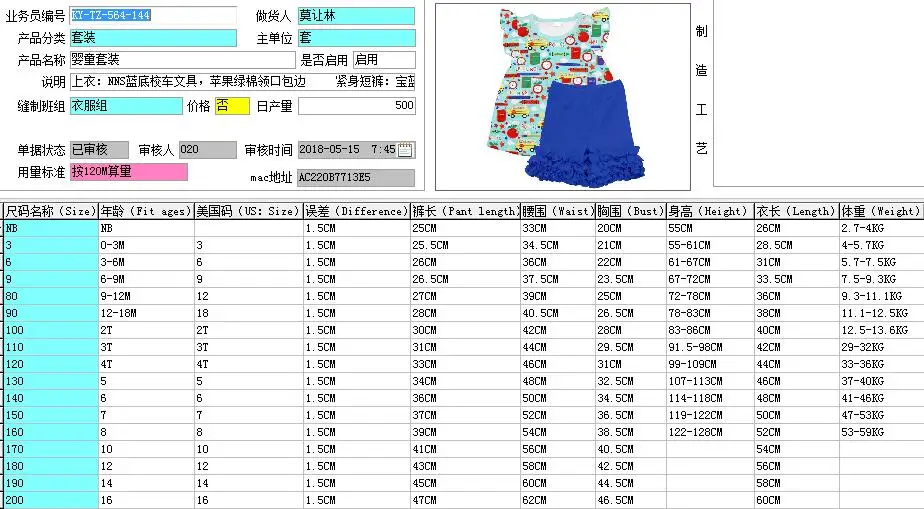This screenshot has width=924, height=509.
Task: Click the height cell 122-128CM
Action: click(710, 432)
